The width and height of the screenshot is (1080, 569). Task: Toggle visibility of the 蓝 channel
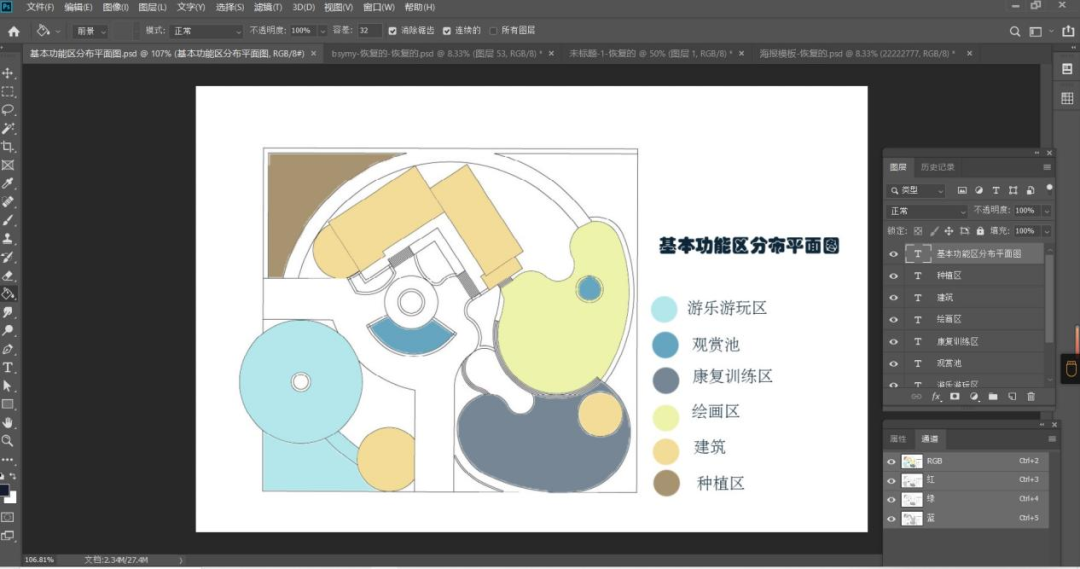coord(891,519)
